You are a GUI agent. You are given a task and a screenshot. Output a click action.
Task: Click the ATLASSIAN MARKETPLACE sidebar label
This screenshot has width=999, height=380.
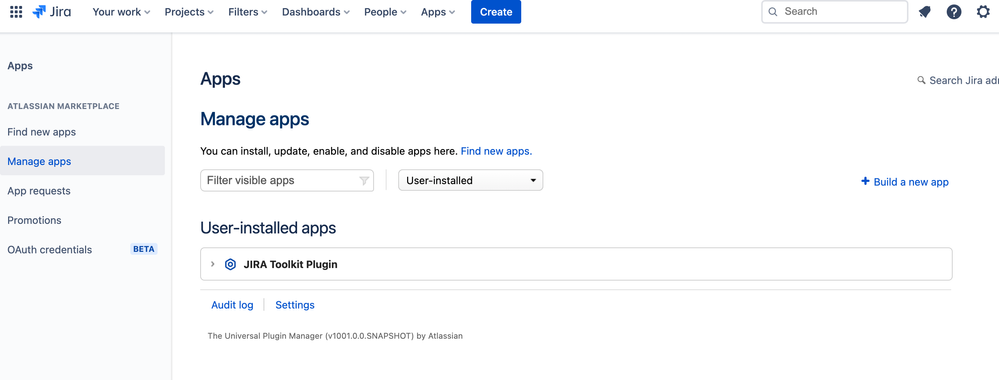point(63,106)
